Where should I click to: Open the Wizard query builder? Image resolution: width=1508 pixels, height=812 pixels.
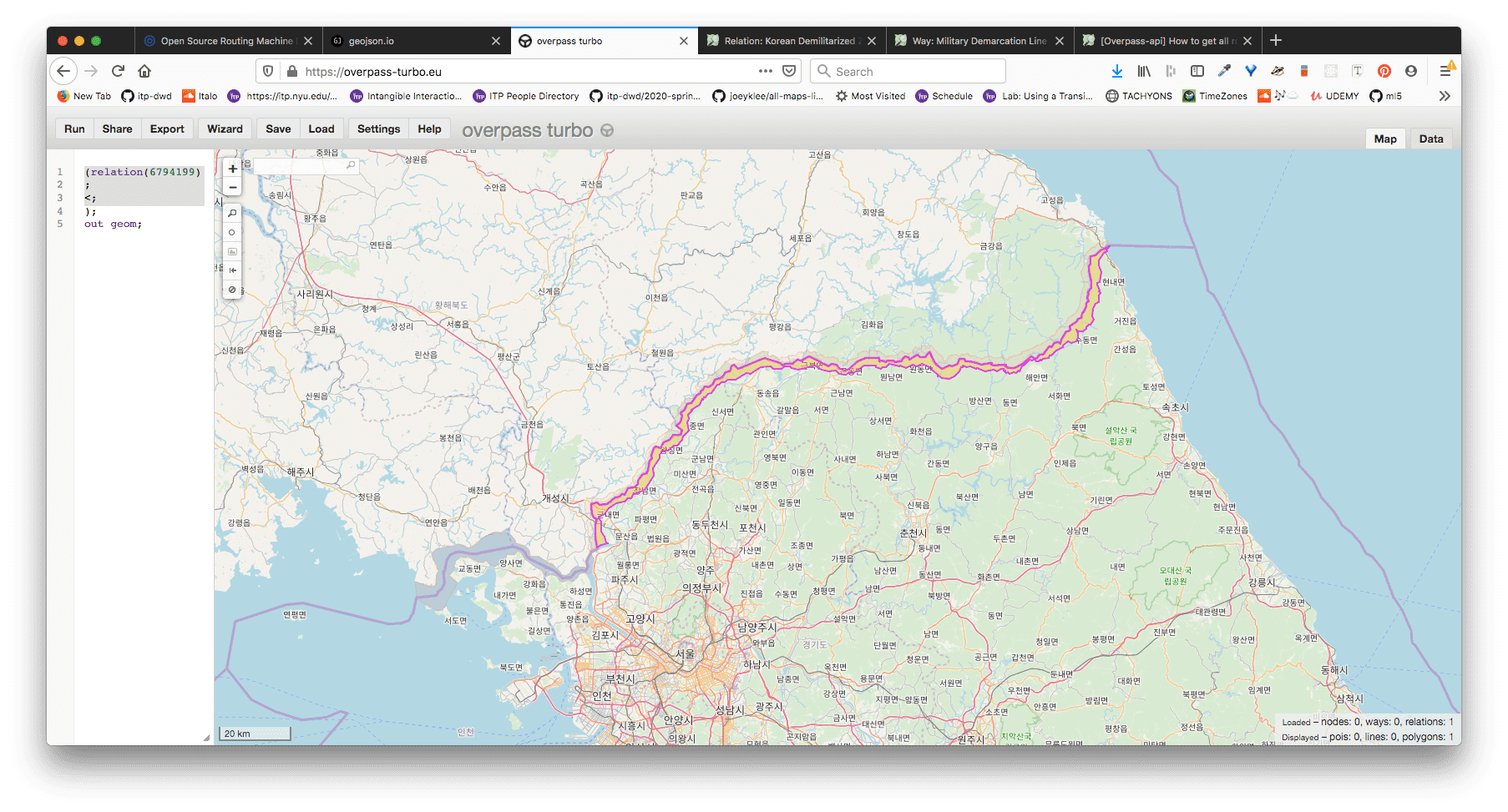point(225,129)
